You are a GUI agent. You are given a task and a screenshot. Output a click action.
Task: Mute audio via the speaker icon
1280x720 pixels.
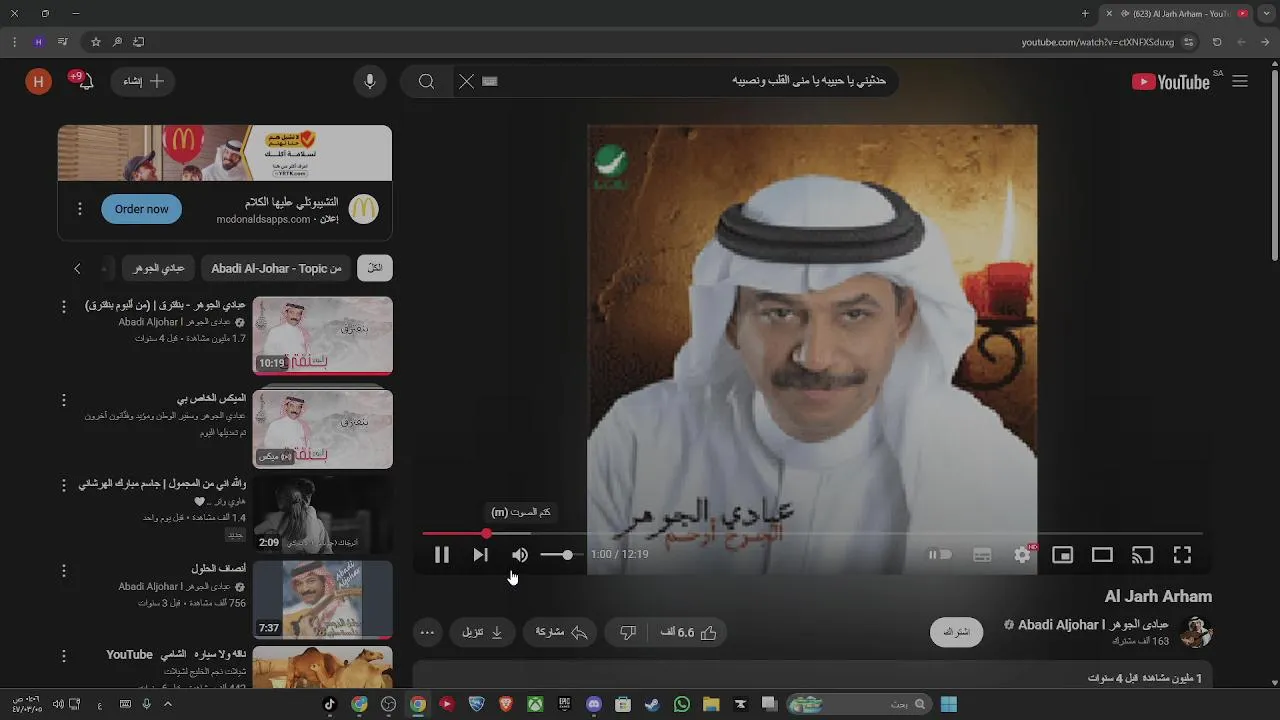pos(520,555)
